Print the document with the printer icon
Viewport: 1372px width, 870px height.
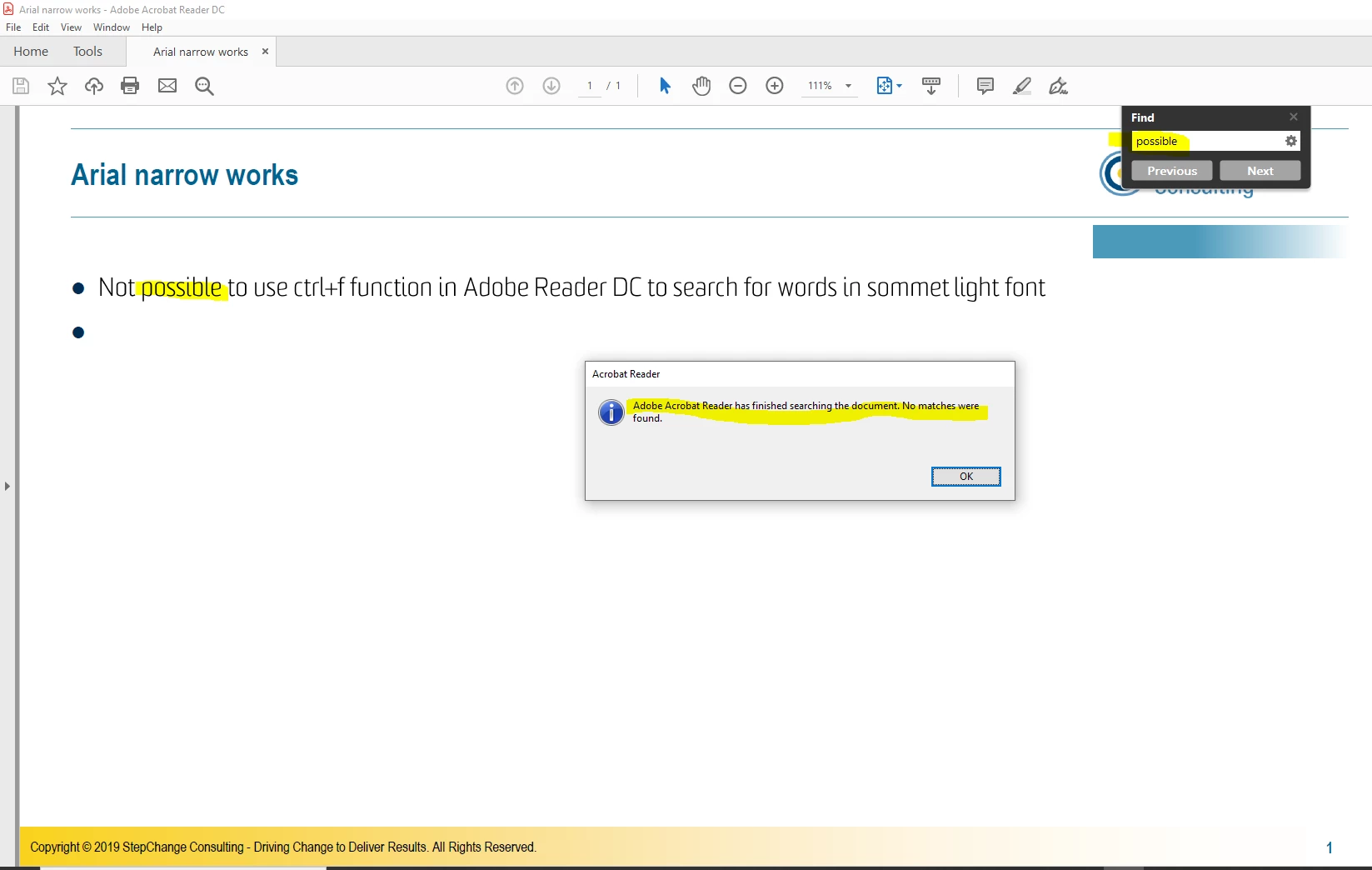(130, 86)
